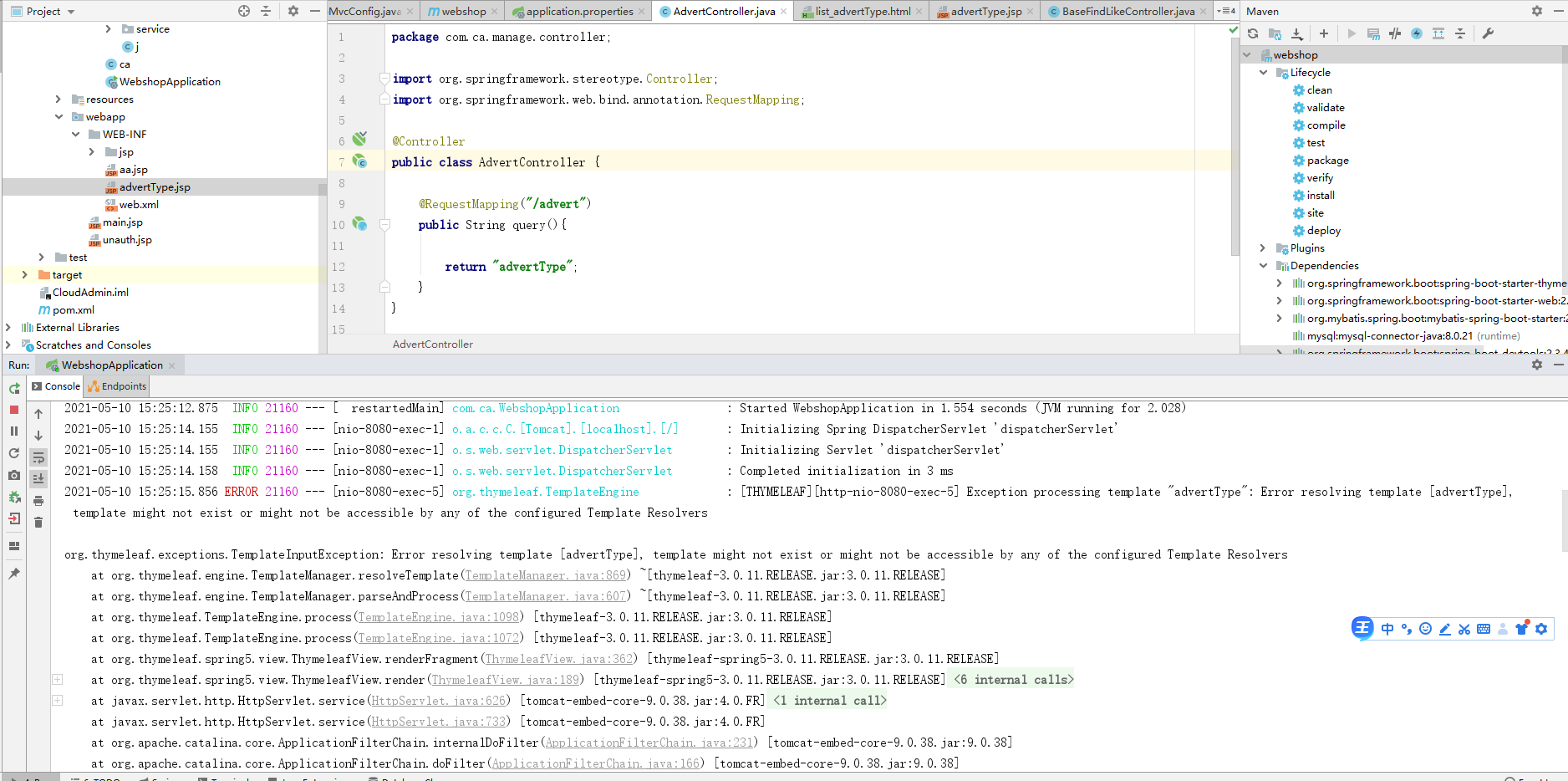Toggle scroll to end of console
This screenshot has height=781, width=1568.
click(x=38, y=478)
